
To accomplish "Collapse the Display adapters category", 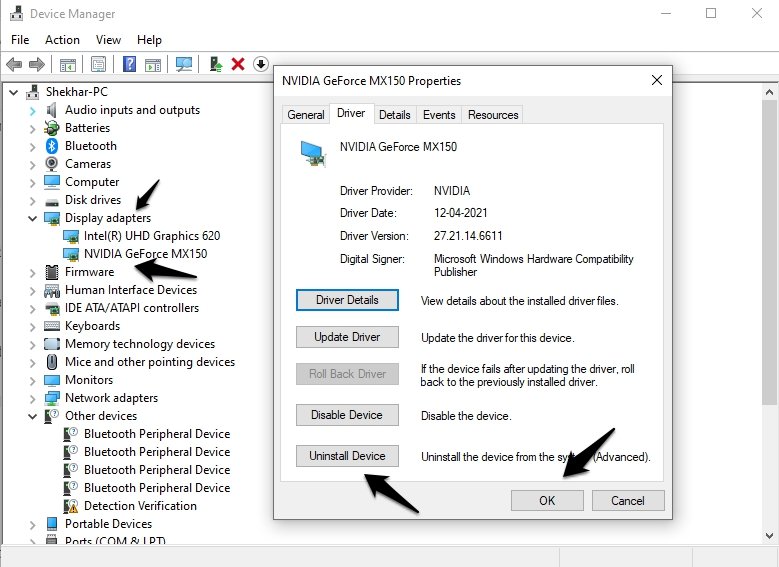I will [x=32, y=218].
